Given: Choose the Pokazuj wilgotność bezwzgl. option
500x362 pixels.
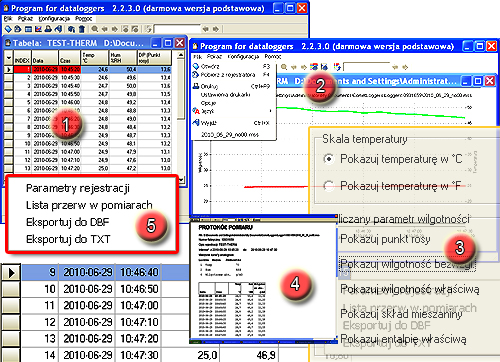Looking at the screenshot, I should coord(407,264).
